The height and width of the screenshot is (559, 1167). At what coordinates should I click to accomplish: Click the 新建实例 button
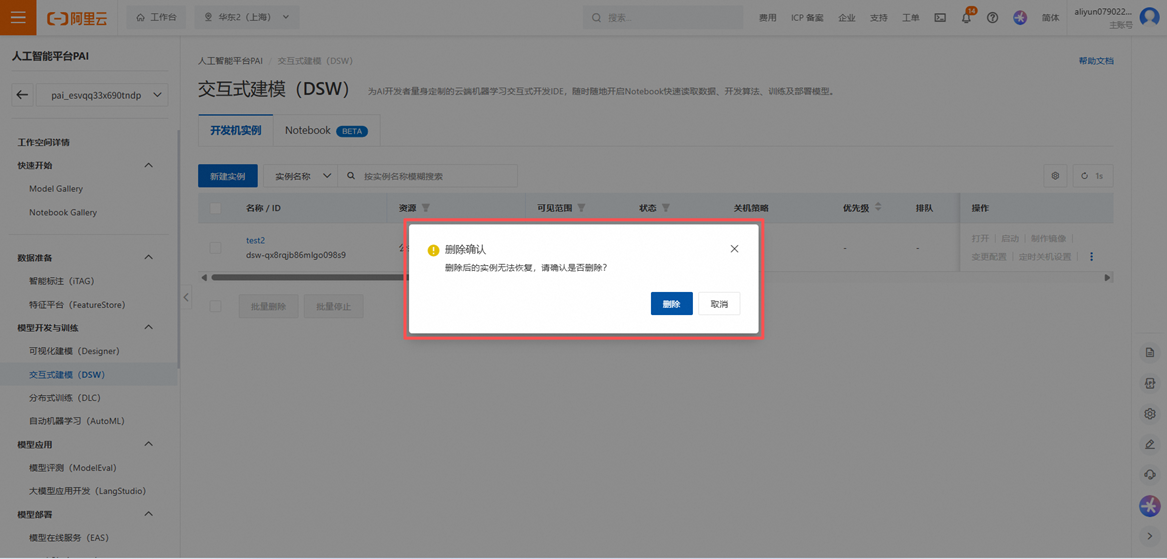coord(228,176)
